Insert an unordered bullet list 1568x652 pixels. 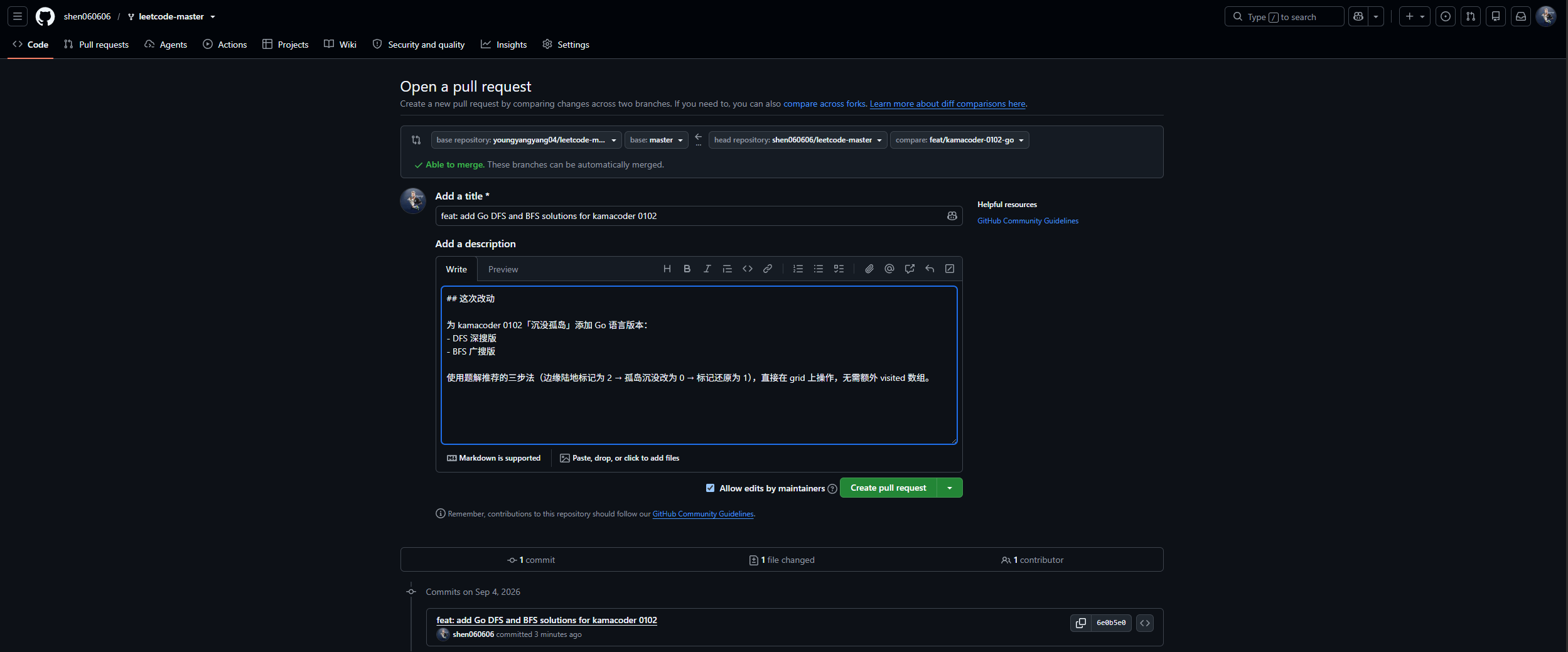[x=819, y=269]
